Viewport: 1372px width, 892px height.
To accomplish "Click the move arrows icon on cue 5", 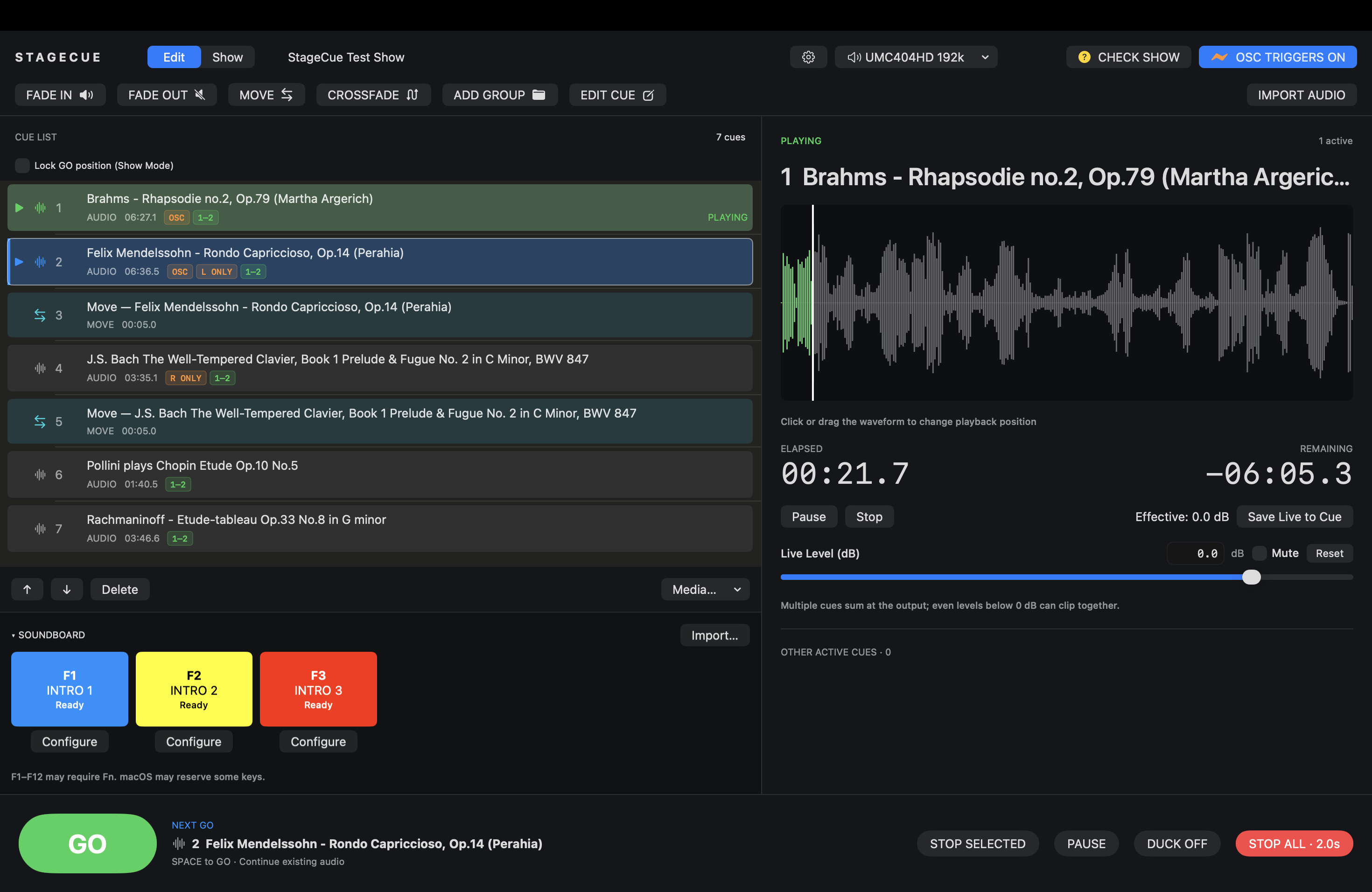I will (40, 422).
